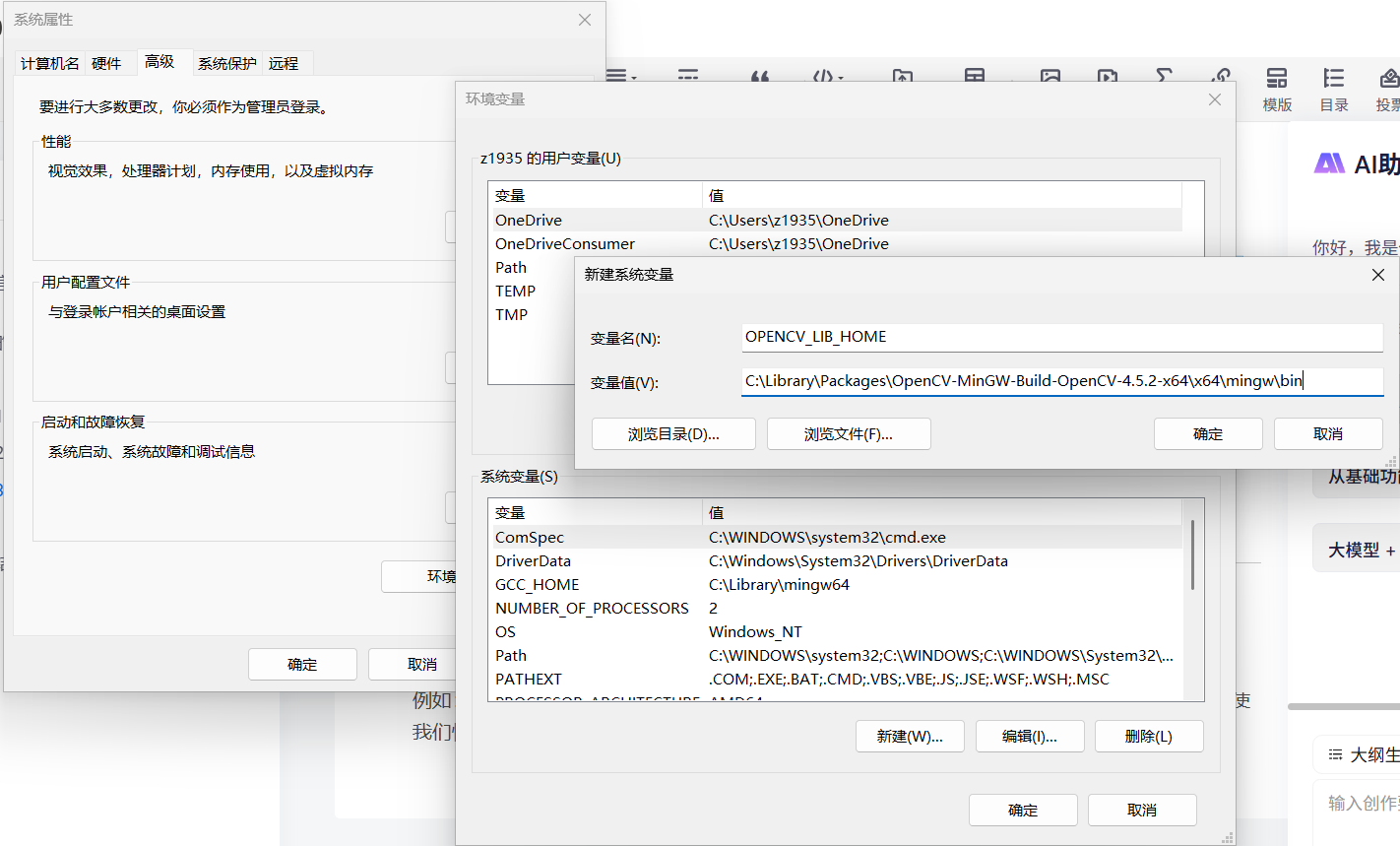Click 浏览目录(D) to browse directories

(673, 433)
